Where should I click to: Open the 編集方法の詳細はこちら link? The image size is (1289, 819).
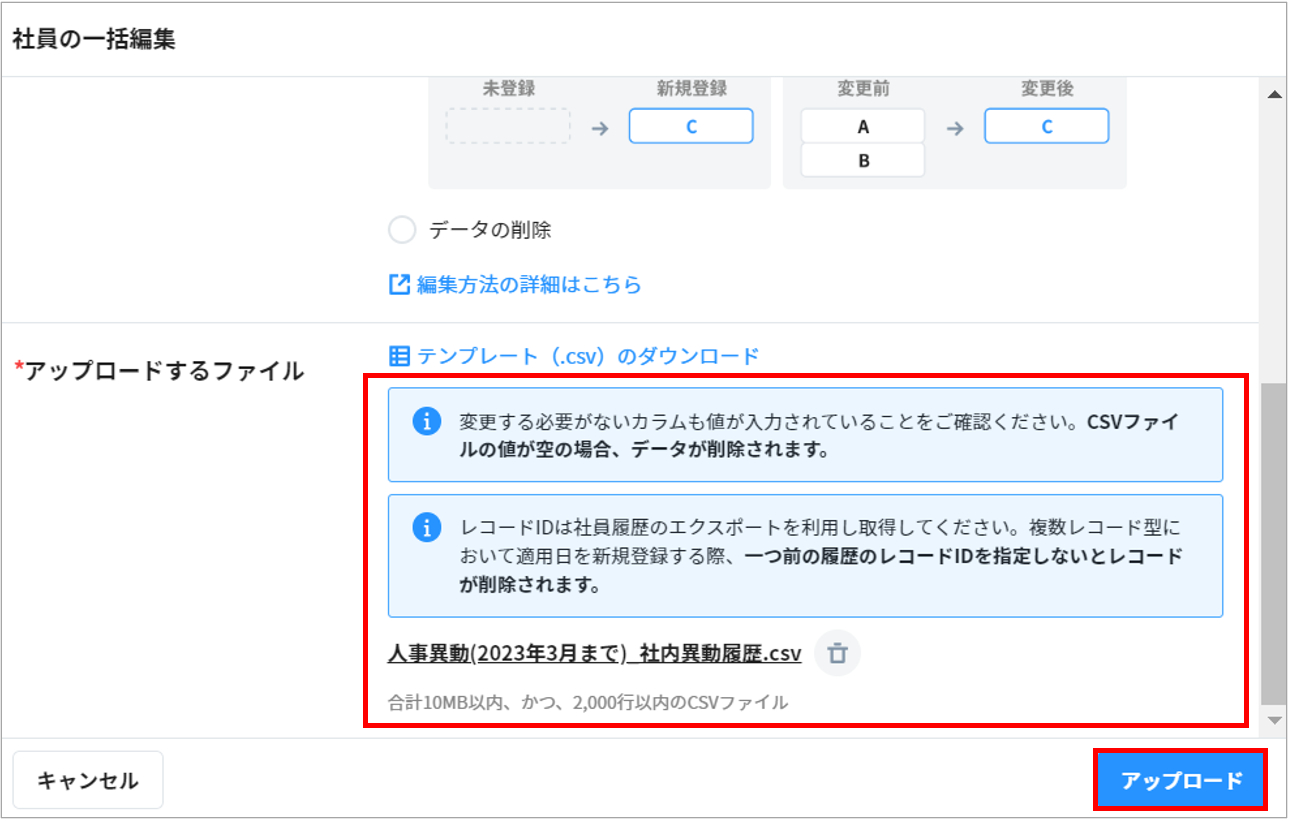point(529,285)
